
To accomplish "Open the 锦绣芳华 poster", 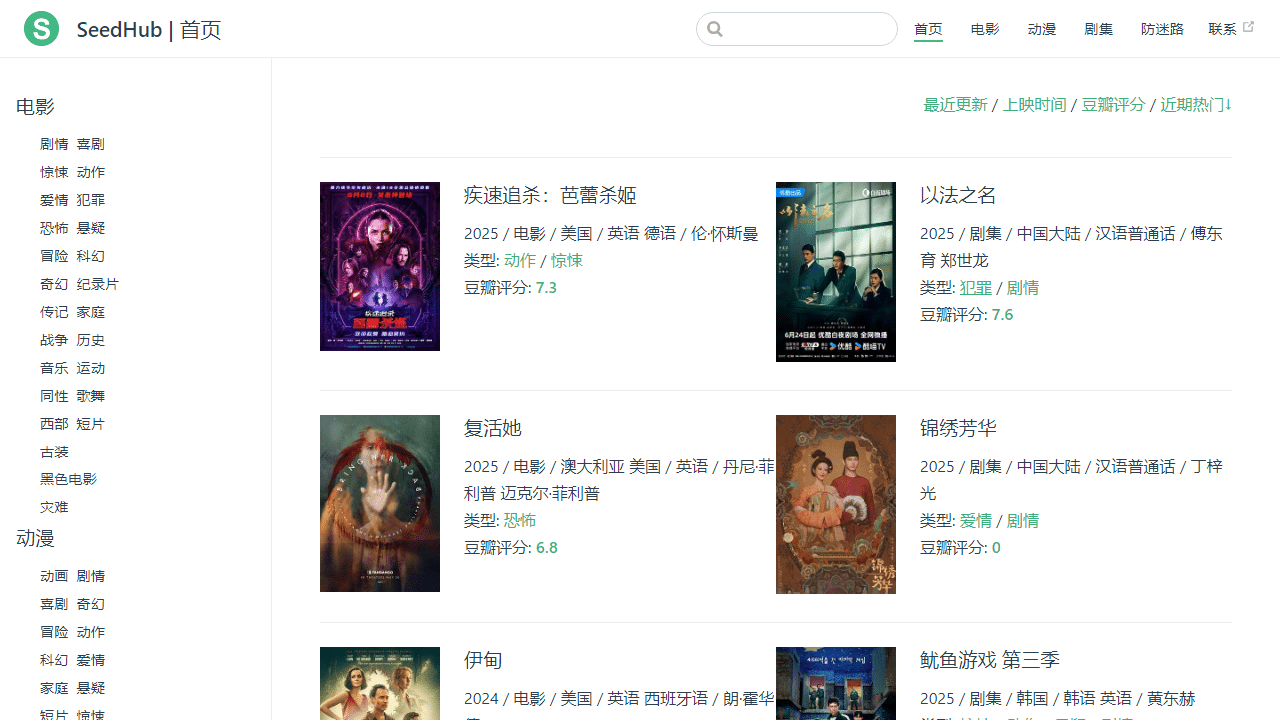I will point(836,504).
